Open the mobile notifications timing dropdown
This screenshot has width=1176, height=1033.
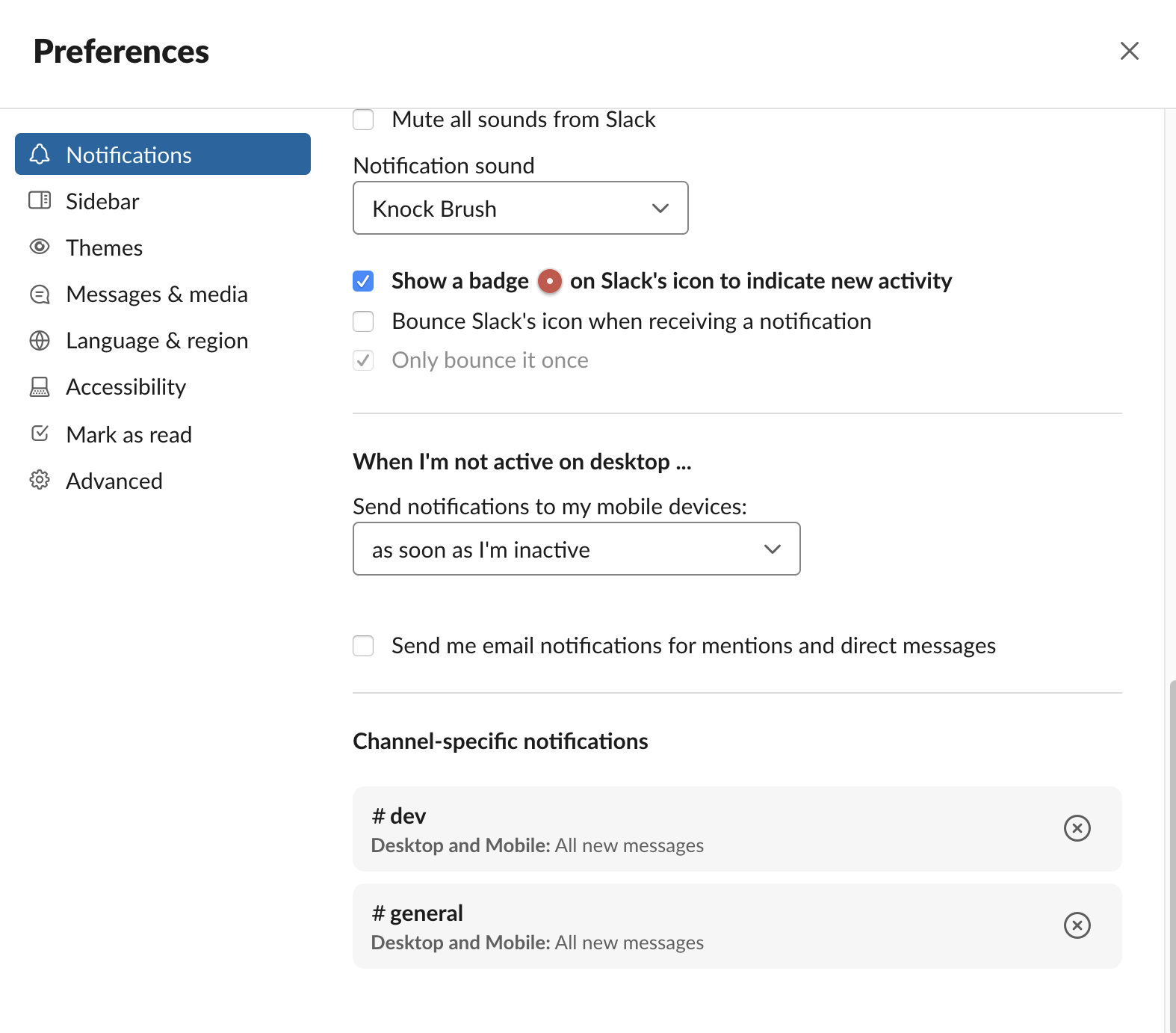pyautogui.click(x=576, y=549)
